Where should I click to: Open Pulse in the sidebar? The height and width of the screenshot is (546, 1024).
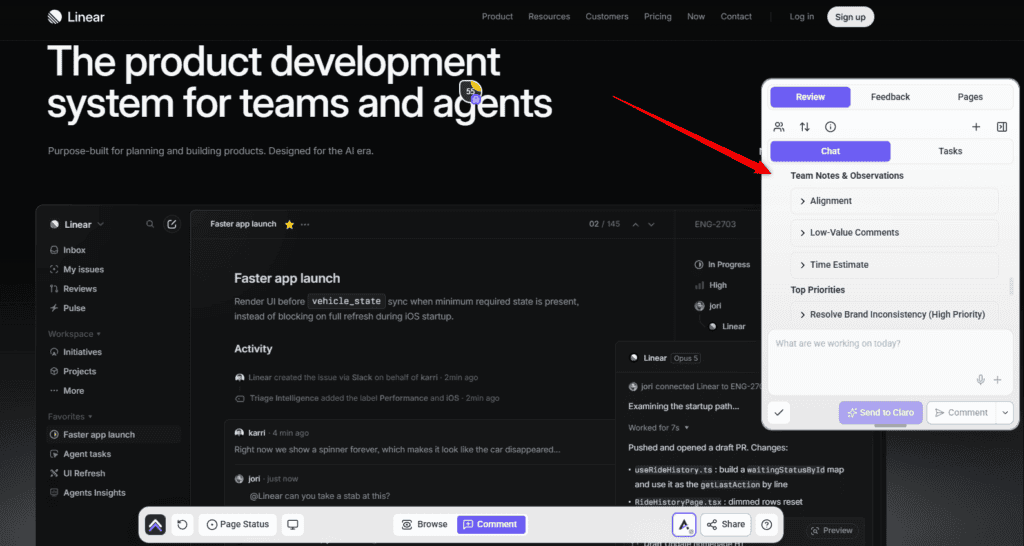tap(68, 308)
